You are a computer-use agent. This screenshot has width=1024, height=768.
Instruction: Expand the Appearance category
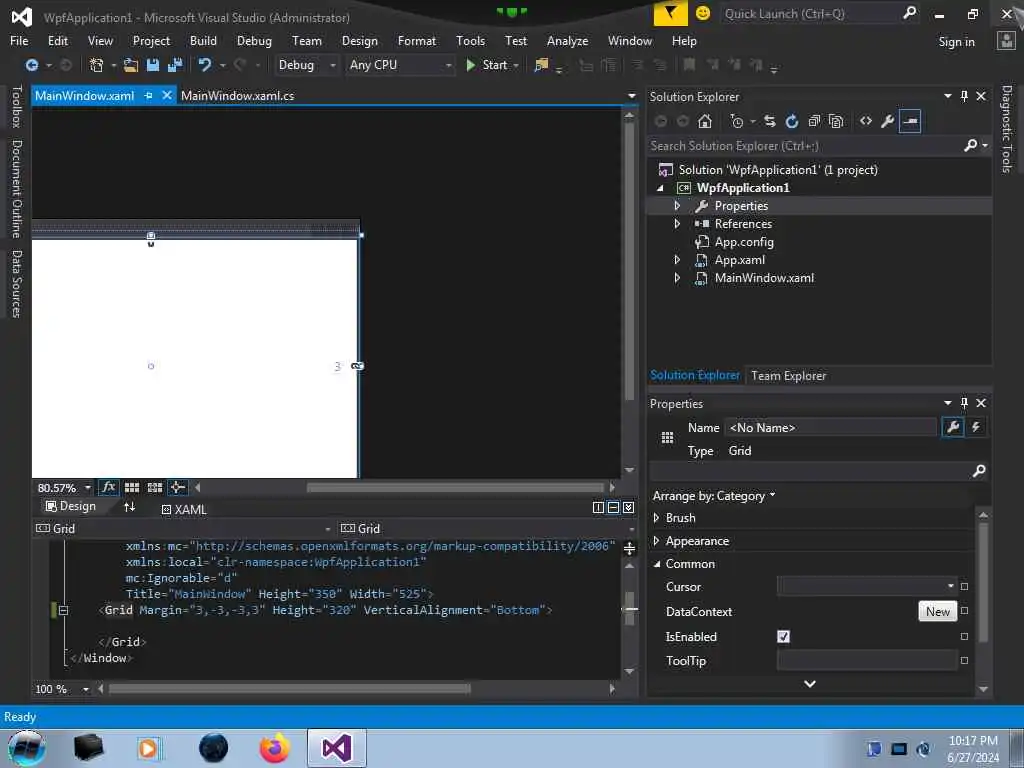point(656,541)
